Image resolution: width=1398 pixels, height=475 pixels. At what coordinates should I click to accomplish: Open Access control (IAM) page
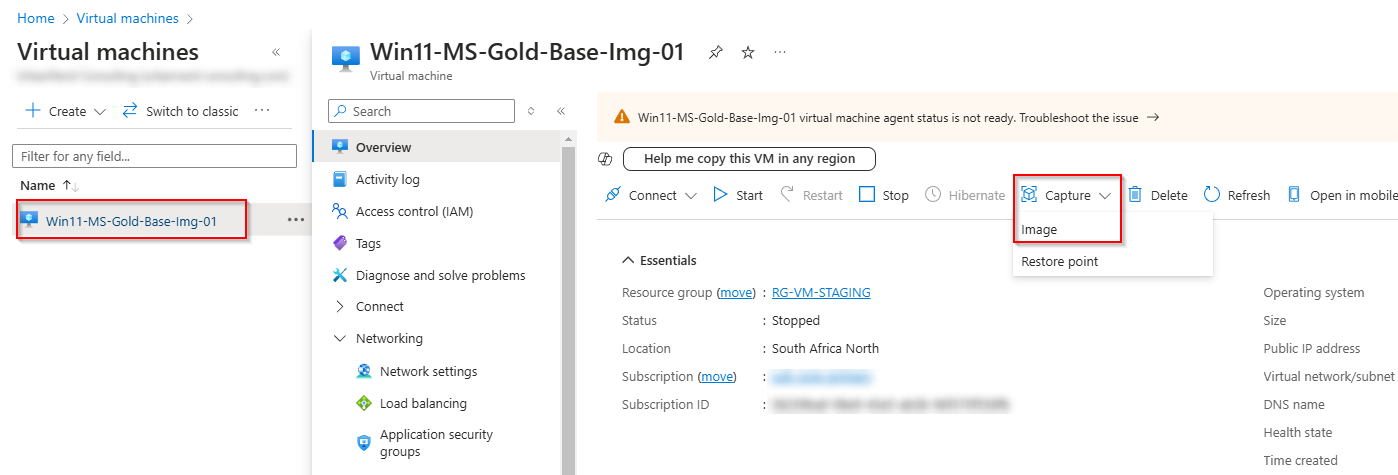point(414,211)
